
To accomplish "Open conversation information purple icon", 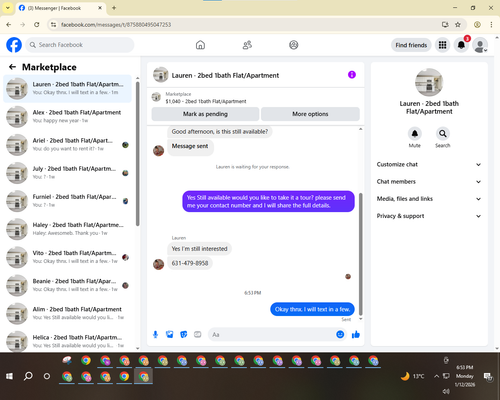I will pyautogui.click(x=352, y=75).
